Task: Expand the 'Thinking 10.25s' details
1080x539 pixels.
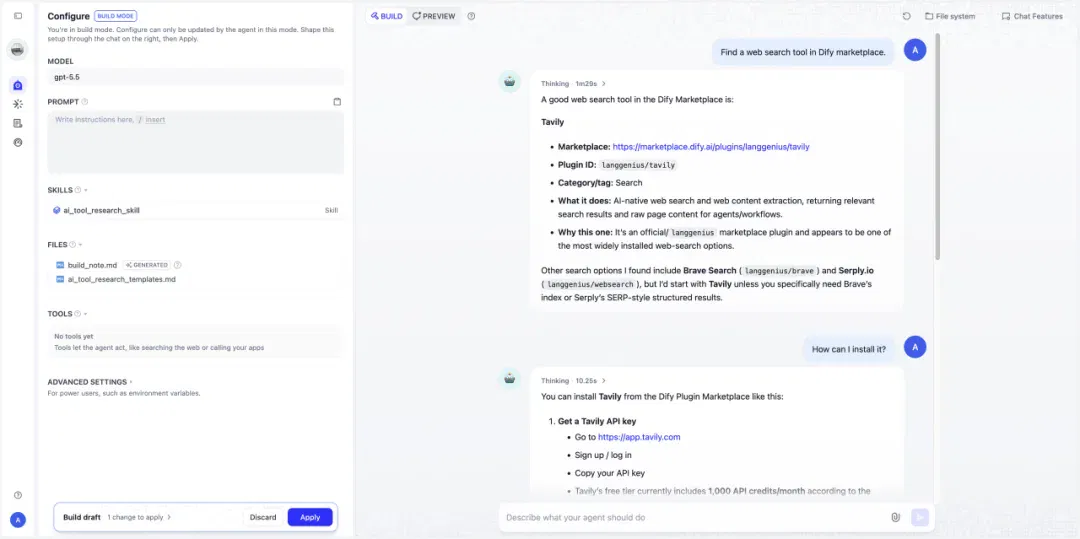Action: tap(573, 381)
